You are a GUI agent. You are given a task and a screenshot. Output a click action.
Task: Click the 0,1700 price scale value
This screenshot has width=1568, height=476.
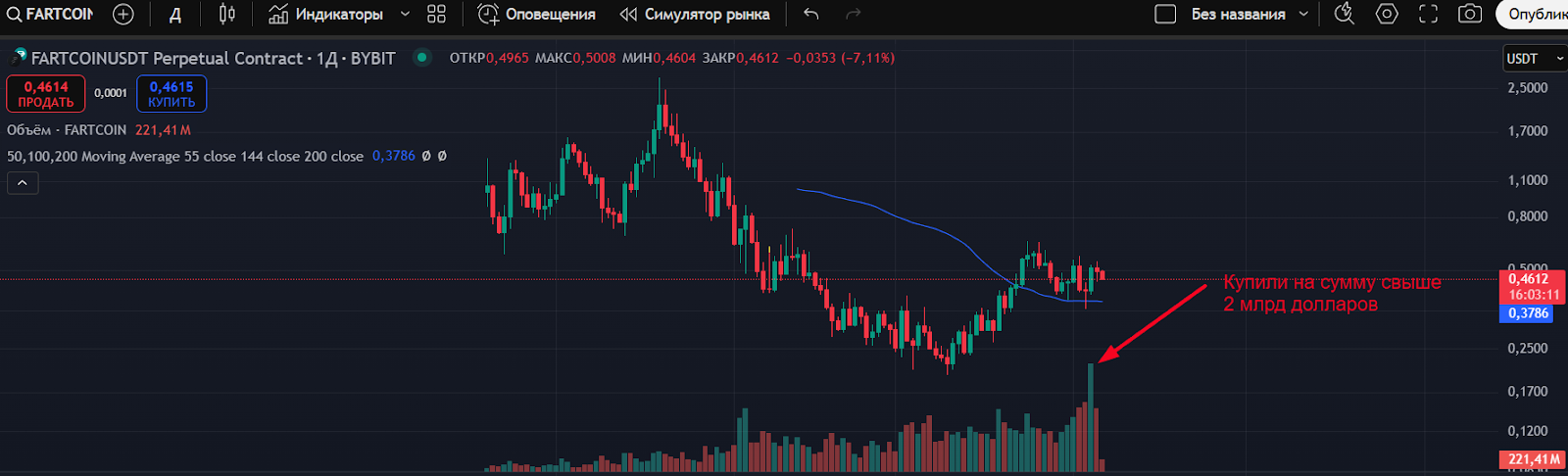pyautogui.click(x=1528, y=392)
